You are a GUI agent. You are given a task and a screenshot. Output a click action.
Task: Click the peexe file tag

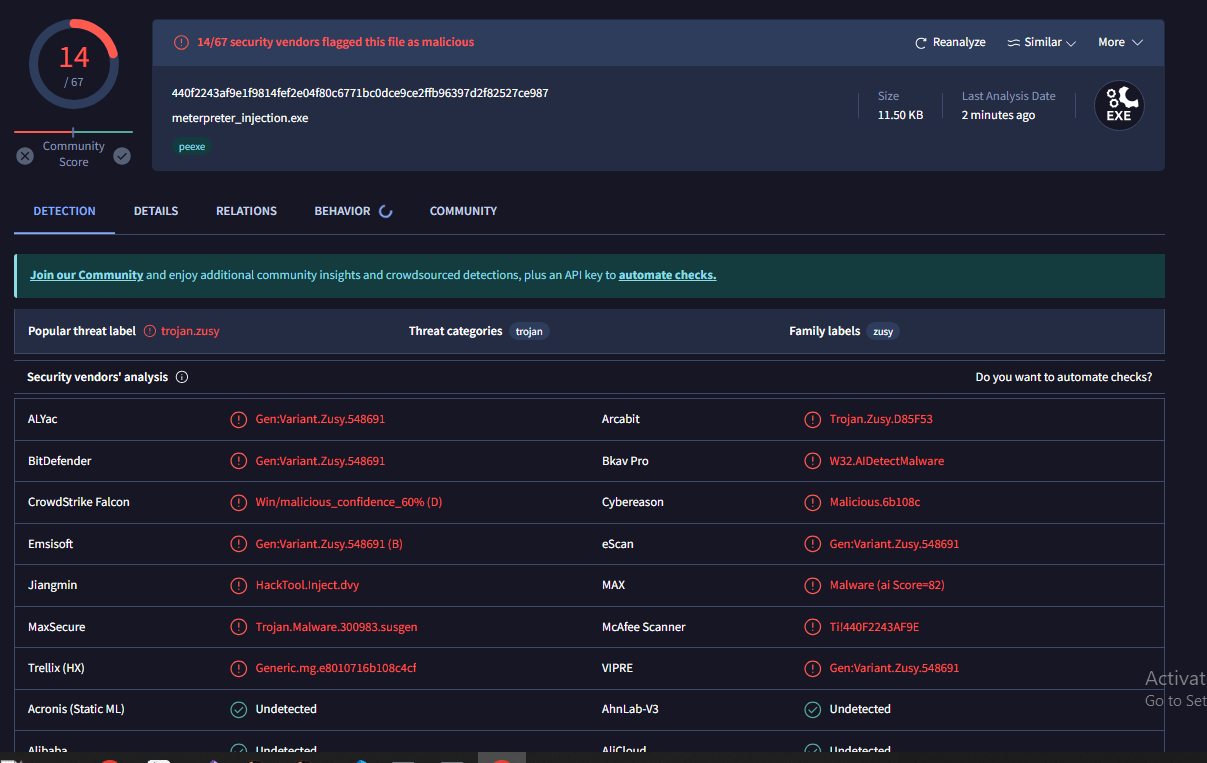pos(191,146)
